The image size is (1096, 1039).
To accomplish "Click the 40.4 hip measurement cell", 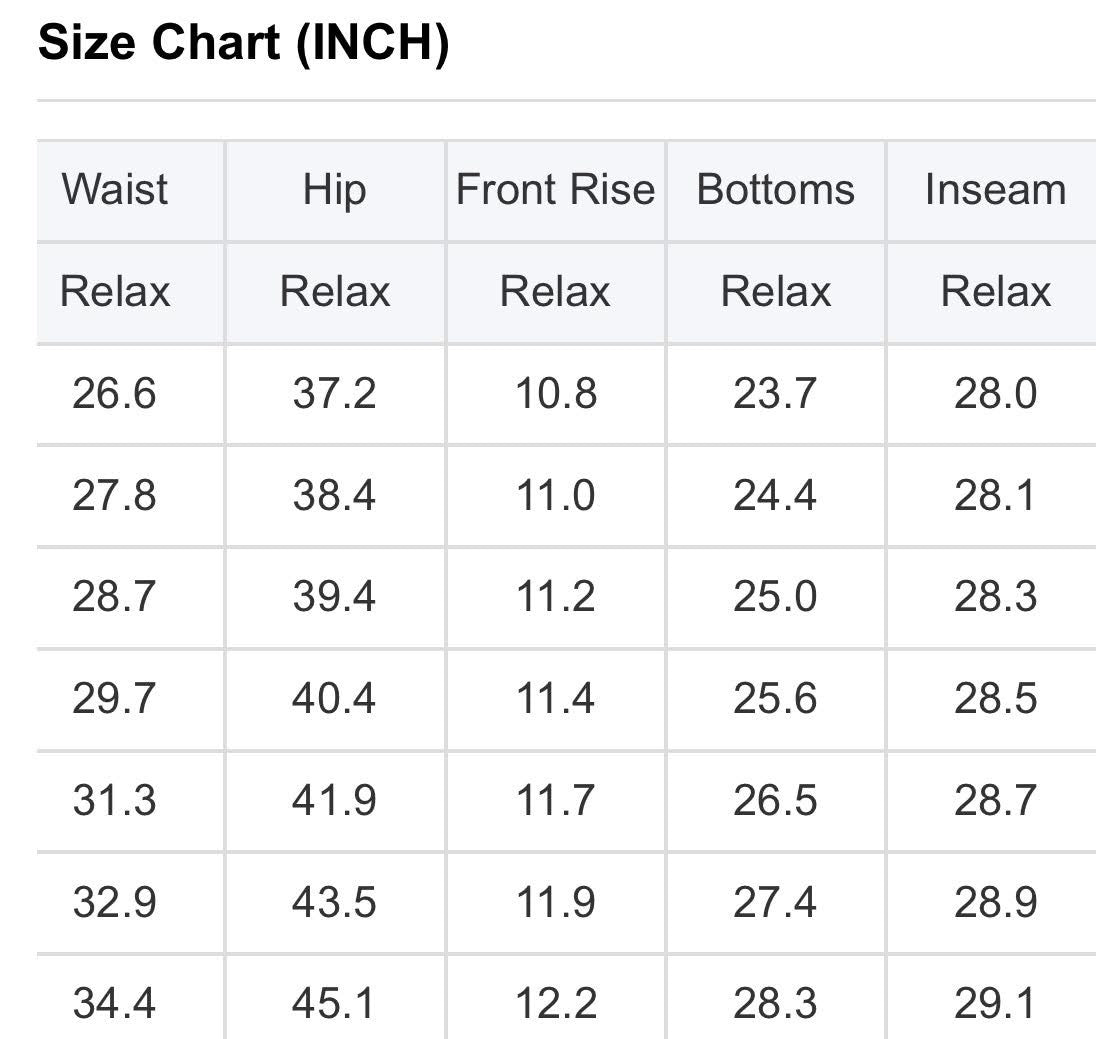I will (x=335, y=698).
